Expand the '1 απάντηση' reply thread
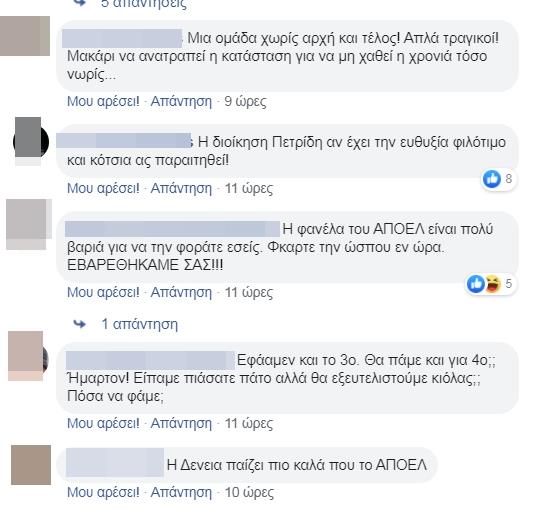Viewport: 538px width, 509px height. click(140, 324)
